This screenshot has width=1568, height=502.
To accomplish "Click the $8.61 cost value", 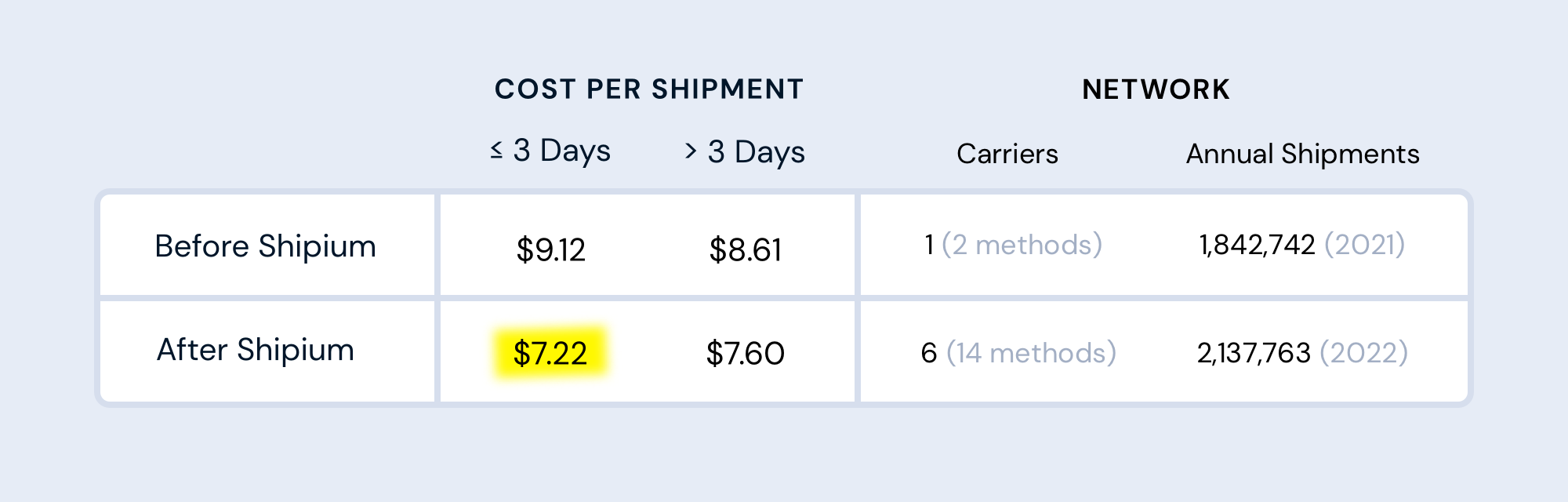I will click(x=745, y=250).
